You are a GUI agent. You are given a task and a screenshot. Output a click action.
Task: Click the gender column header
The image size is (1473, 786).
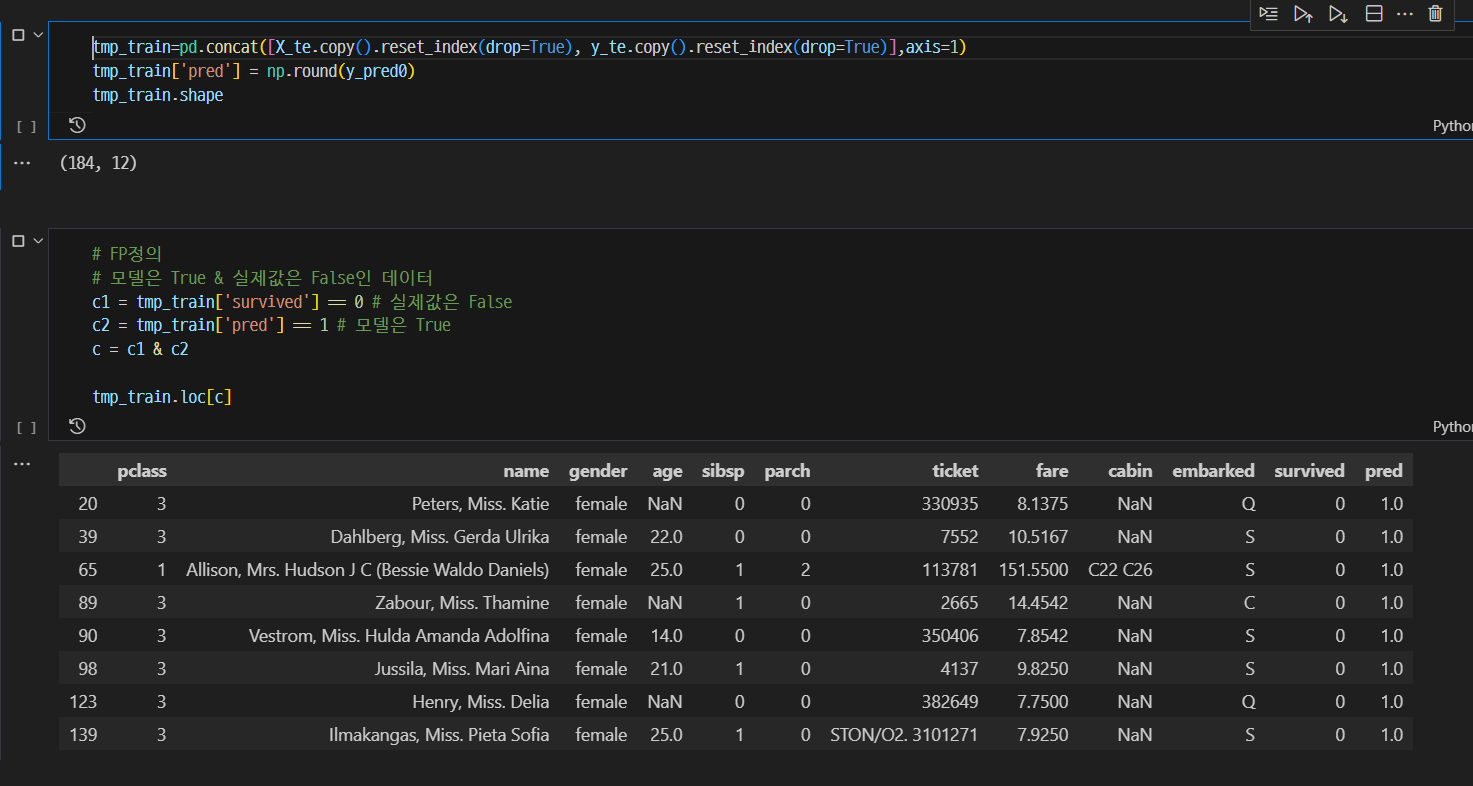click(598, 471)
